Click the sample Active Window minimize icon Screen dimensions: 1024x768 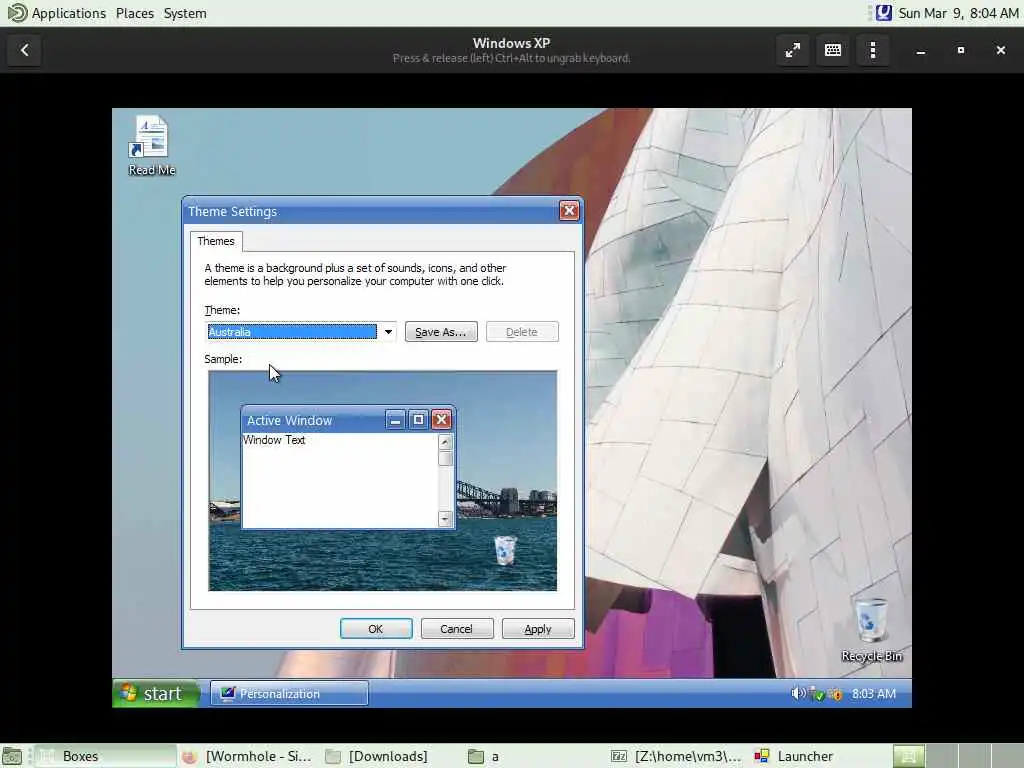(395, 420)
